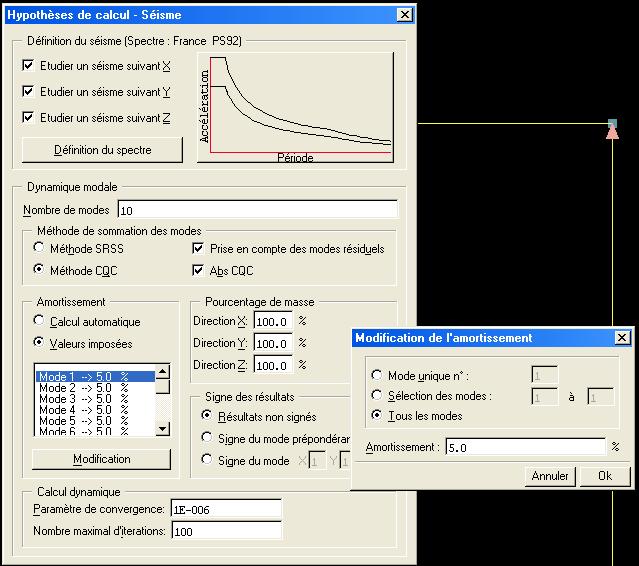
Task: Click the Signe du mode X field
Action: pyautogui.click(x=317, y=461)
